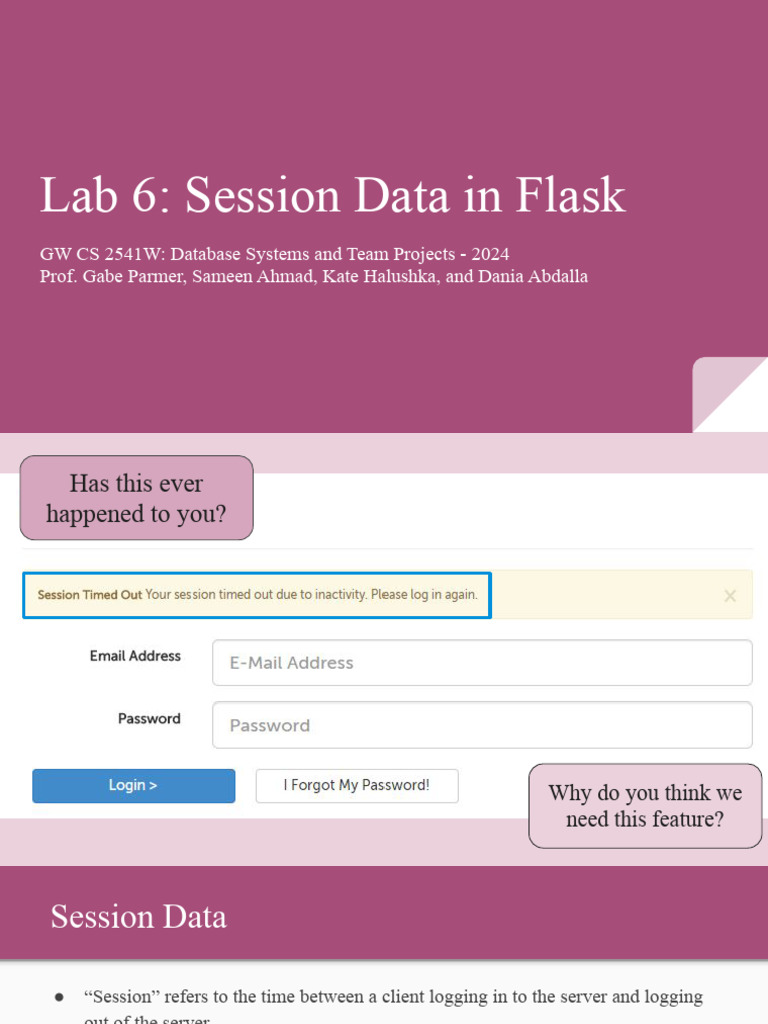
Task: Click the Lab 6 slide title
Action: point(332,195)
